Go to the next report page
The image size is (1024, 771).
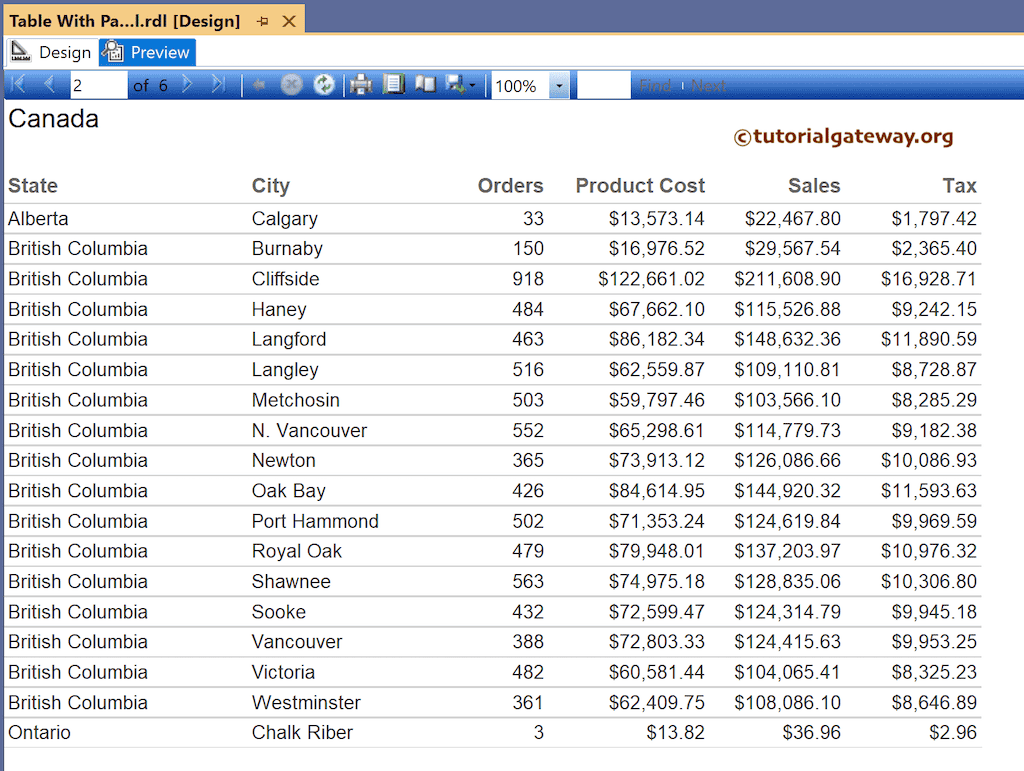coord(186,84)
